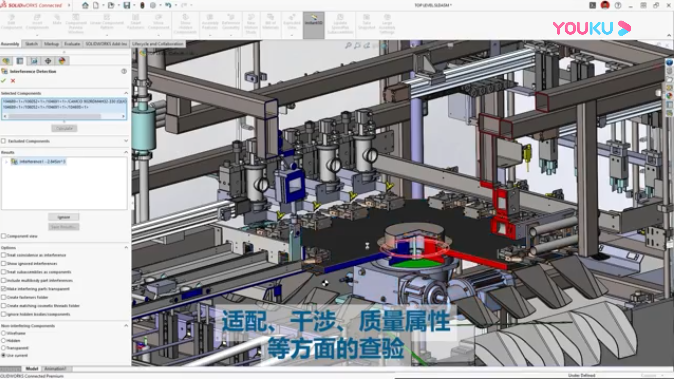
Task: Switch to the SOLIDWORKS Add-Ins tab
Action: pyautogui.click(x=106, y=44)
